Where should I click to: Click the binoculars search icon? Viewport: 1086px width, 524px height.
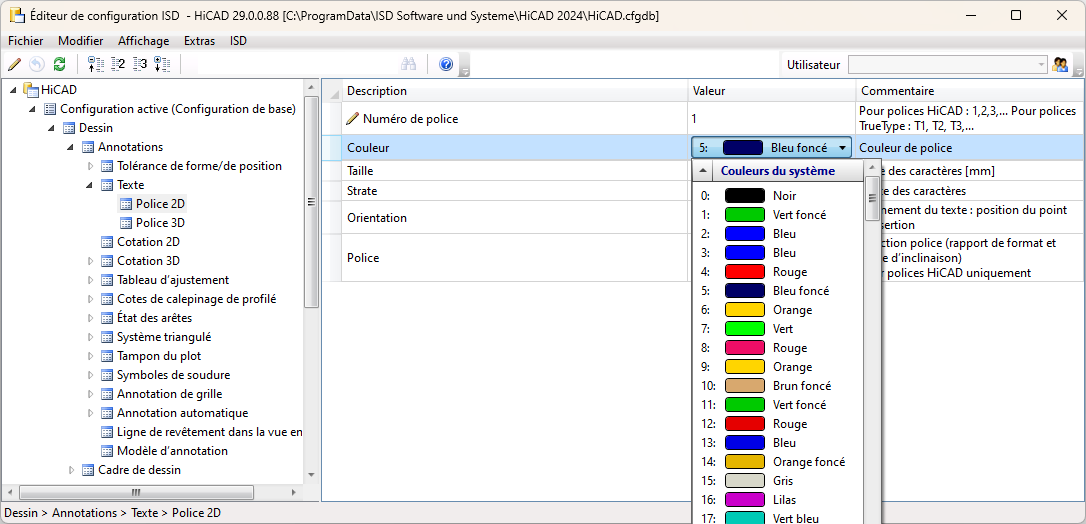pyautogui.click(x=409, y=64)
